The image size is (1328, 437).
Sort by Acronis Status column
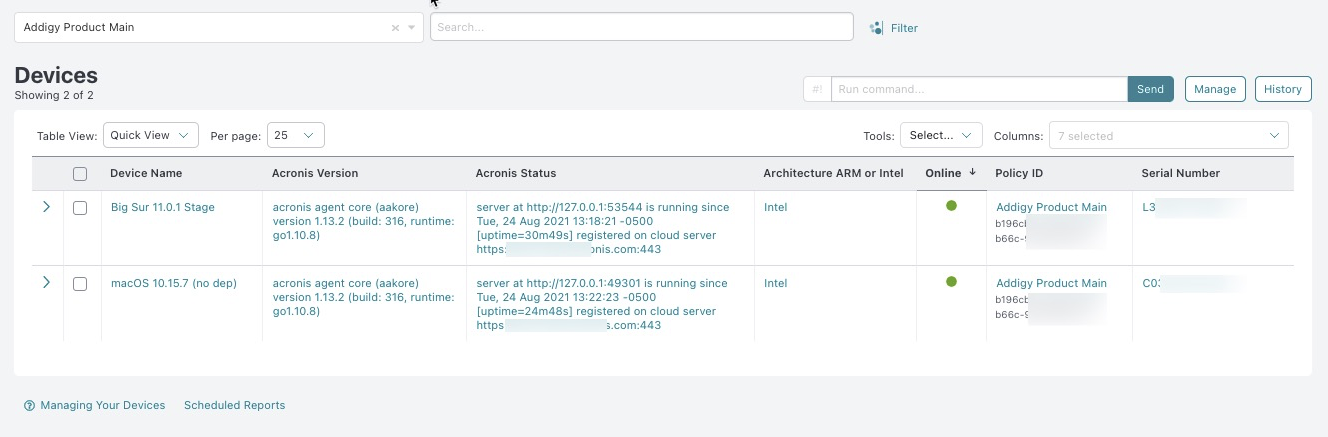pos(516,173)
